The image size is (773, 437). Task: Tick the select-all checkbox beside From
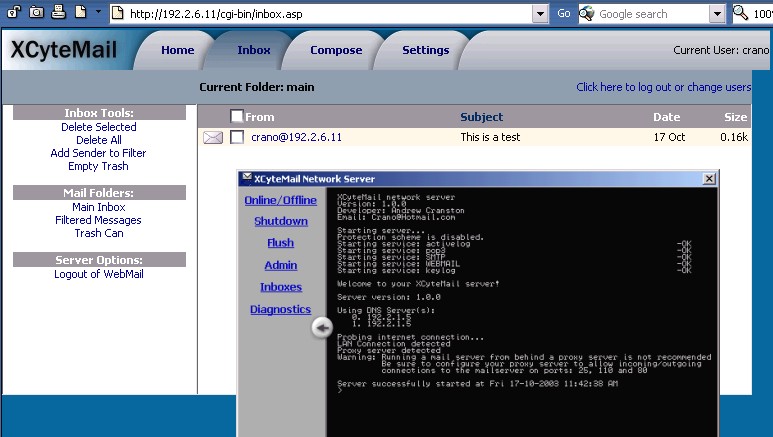click(x=237, y=116)
